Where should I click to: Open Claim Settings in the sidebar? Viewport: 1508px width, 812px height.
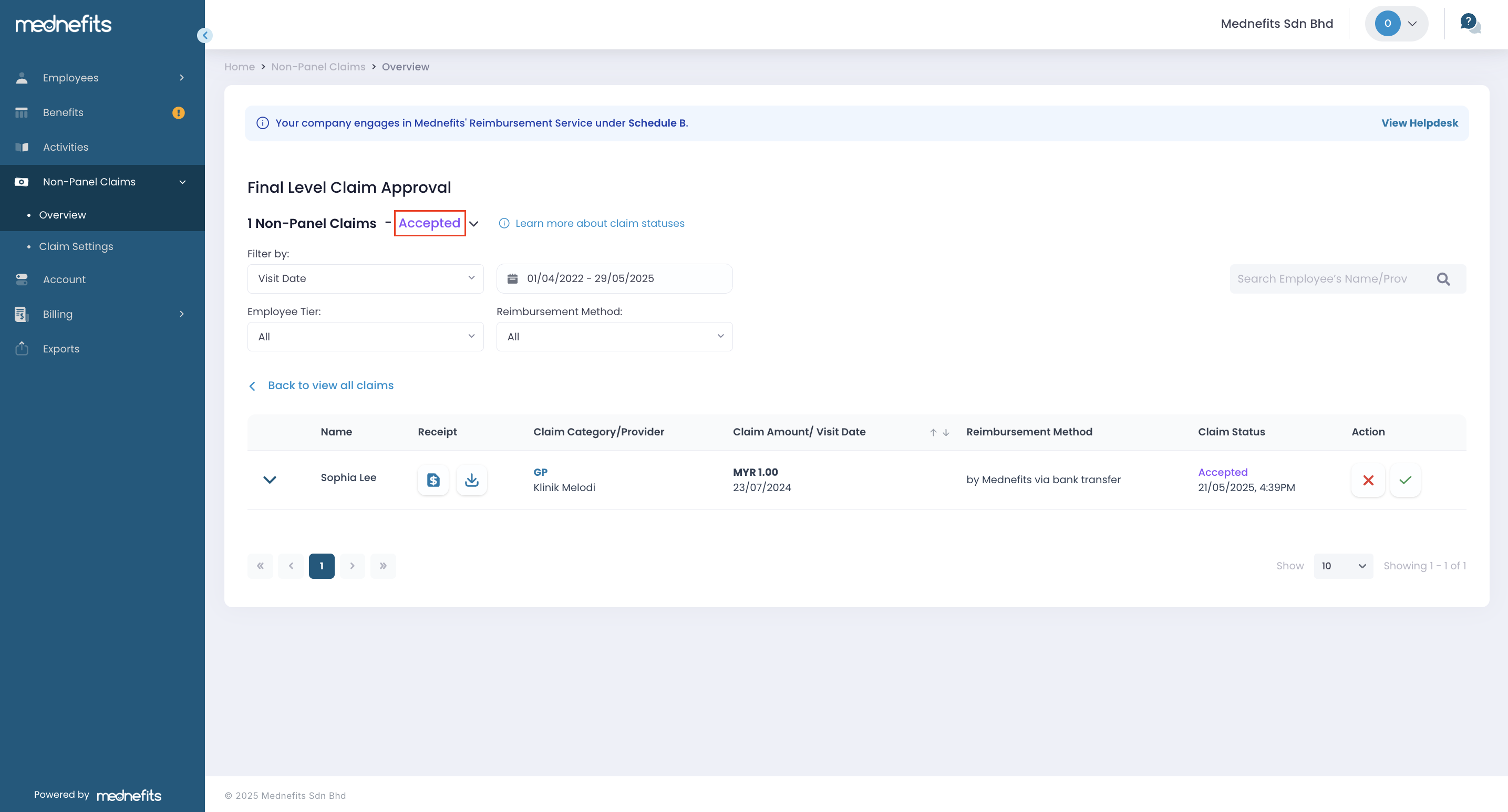[76, 246]
